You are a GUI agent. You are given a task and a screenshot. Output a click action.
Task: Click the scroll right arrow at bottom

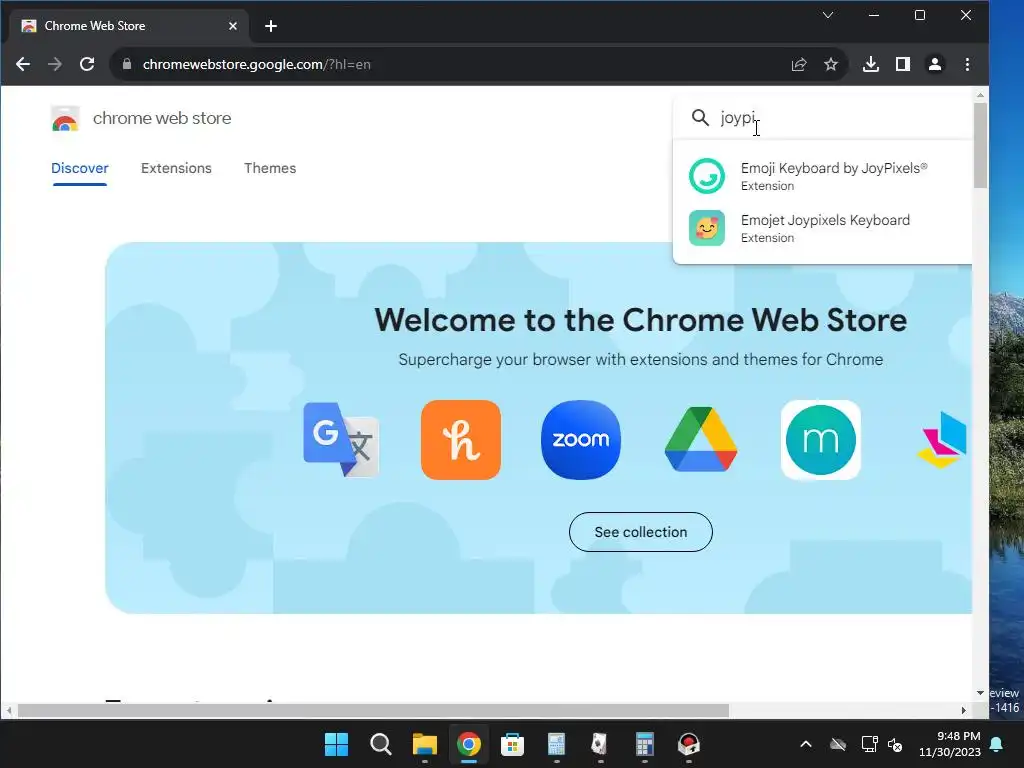pyautogui.click(x=964, y=711)
